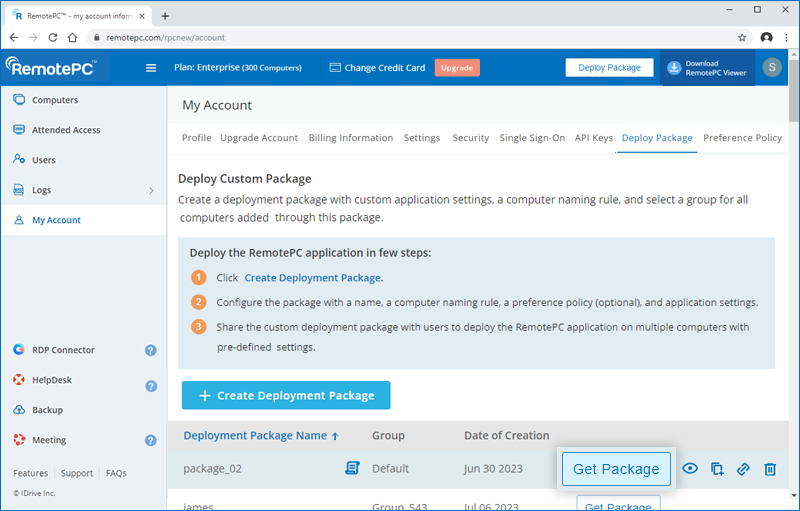The image size is (800, 511).
Task: Click the RemotePC logo
Action: click(x=51, y=67)
